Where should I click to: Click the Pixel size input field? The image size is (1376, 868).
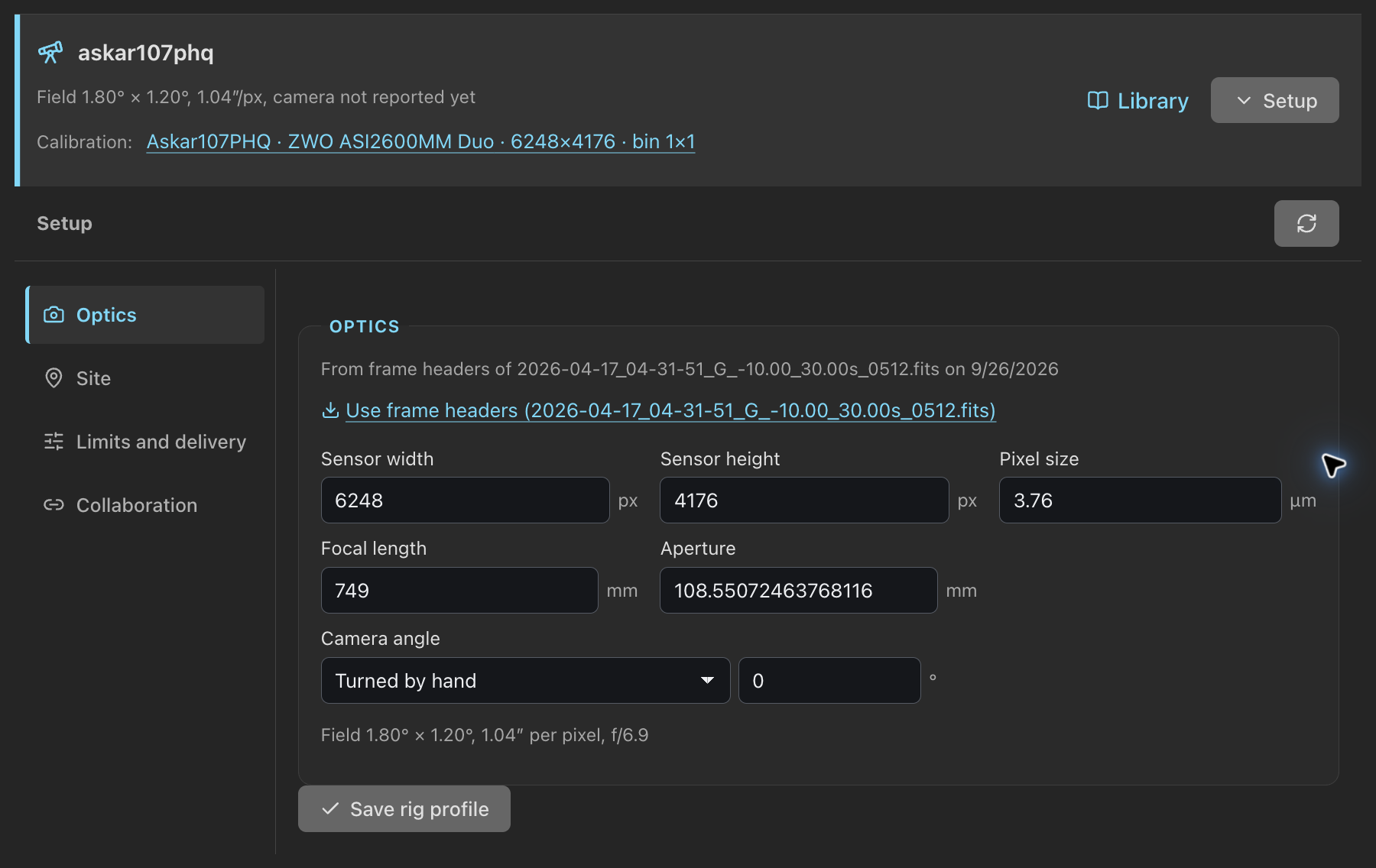point(1140,500)
